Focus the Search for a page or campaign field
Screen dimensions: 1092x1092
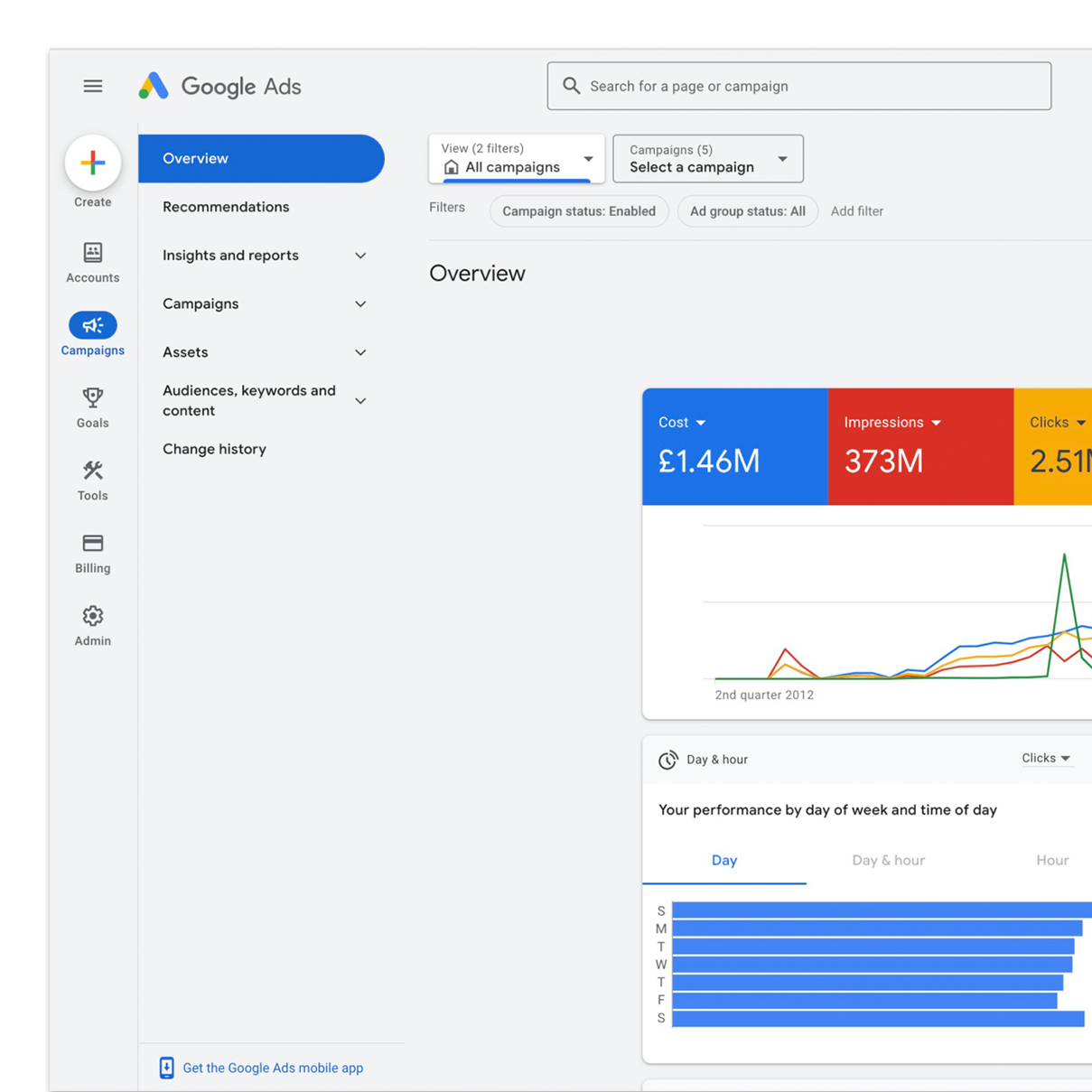click(798, 86)
